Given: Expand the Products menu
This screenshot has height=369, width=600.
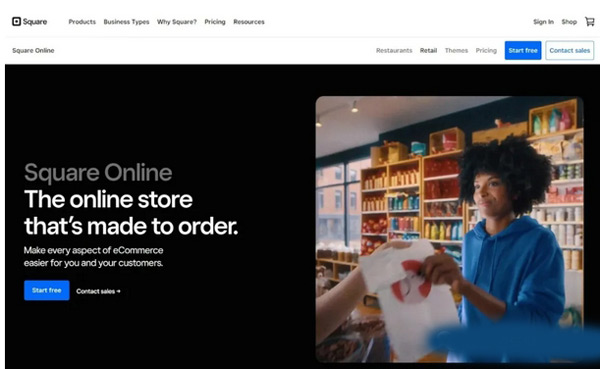Looking at the screenshot, I should pos(82,22).
